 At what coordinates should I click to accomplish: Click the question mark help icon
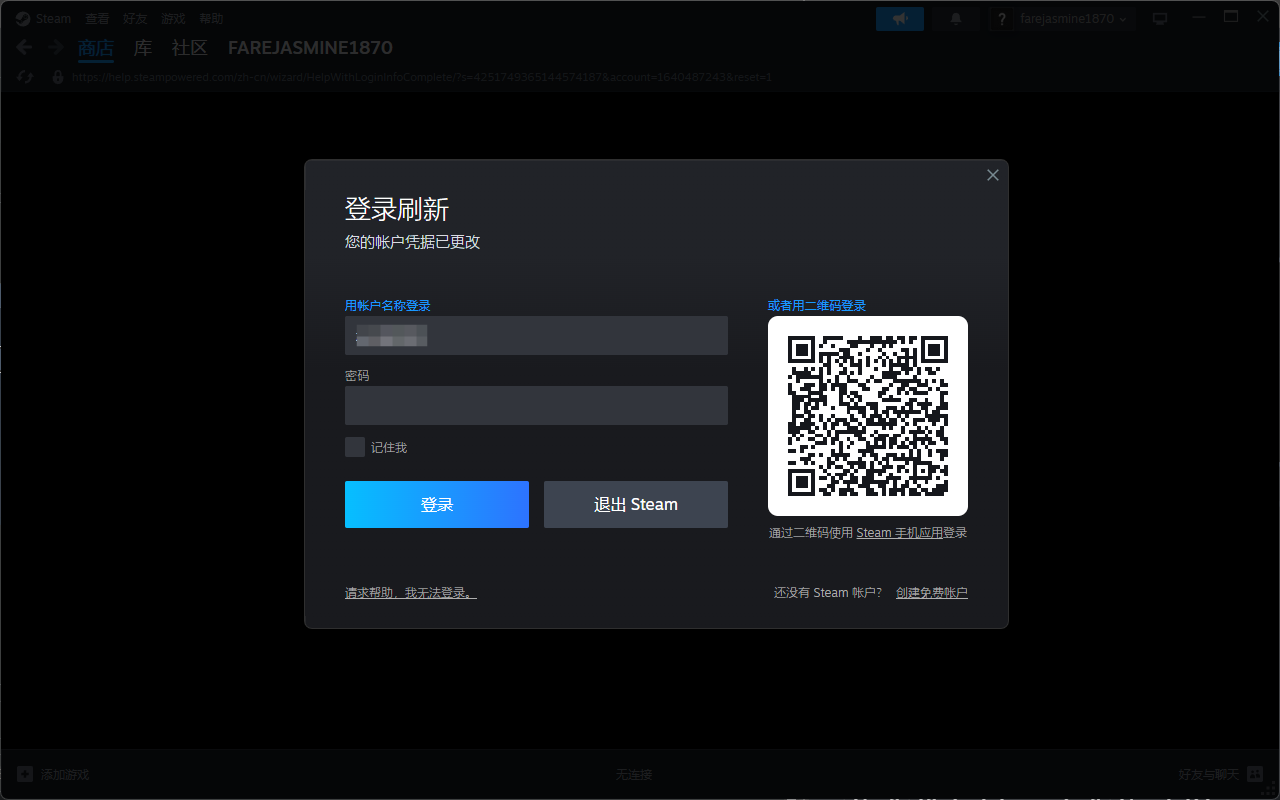pyautogui.click(x=1002, y=19)
